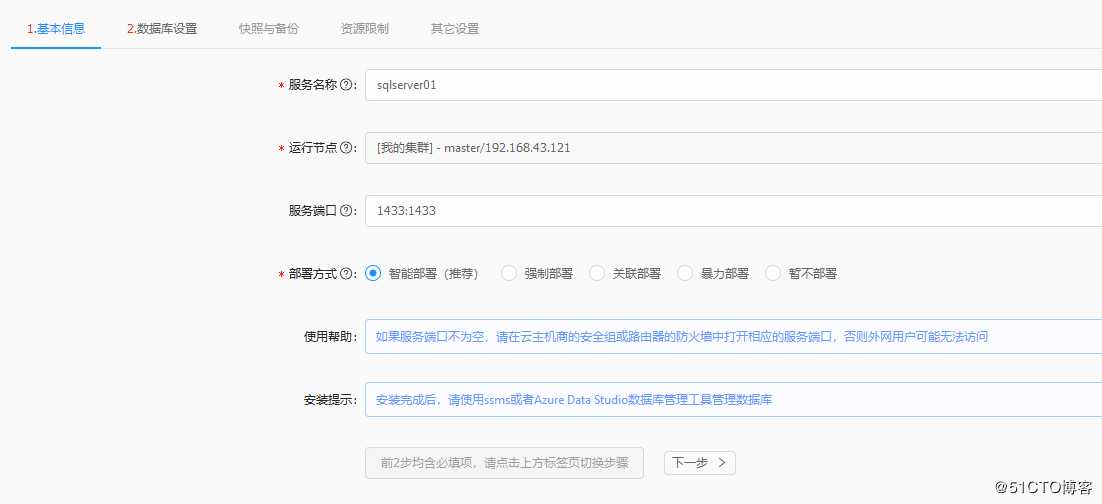Click the 安装提示 text mentioning Azure Data Studio
1102x504 pixels.
(x=574, y=400)
